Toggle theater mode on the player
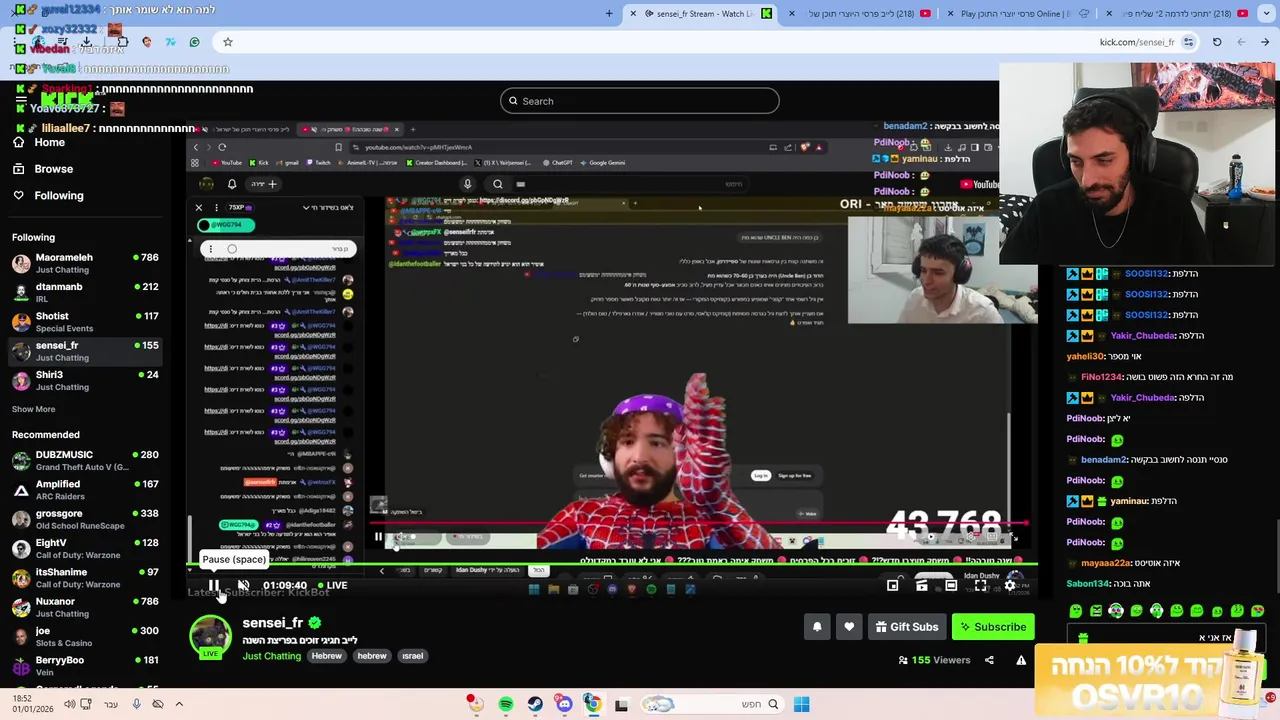The width and height of the screenshot is (1280, 720). pyautogui.click(x=951, y=585)
